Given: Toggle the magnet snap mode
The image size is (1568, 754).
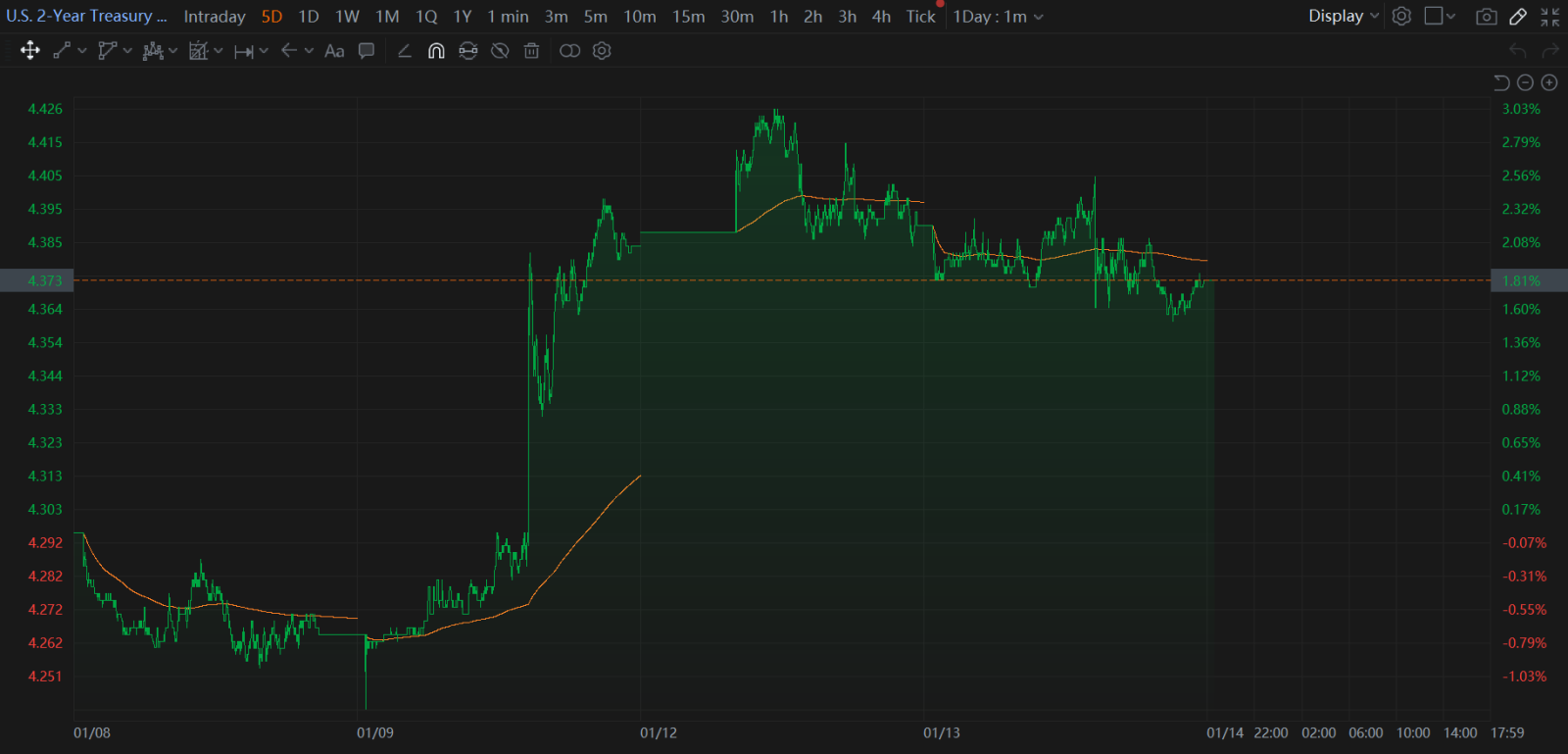Looking at the screenshot, I should pyautogui.click(x=436, y=50).
